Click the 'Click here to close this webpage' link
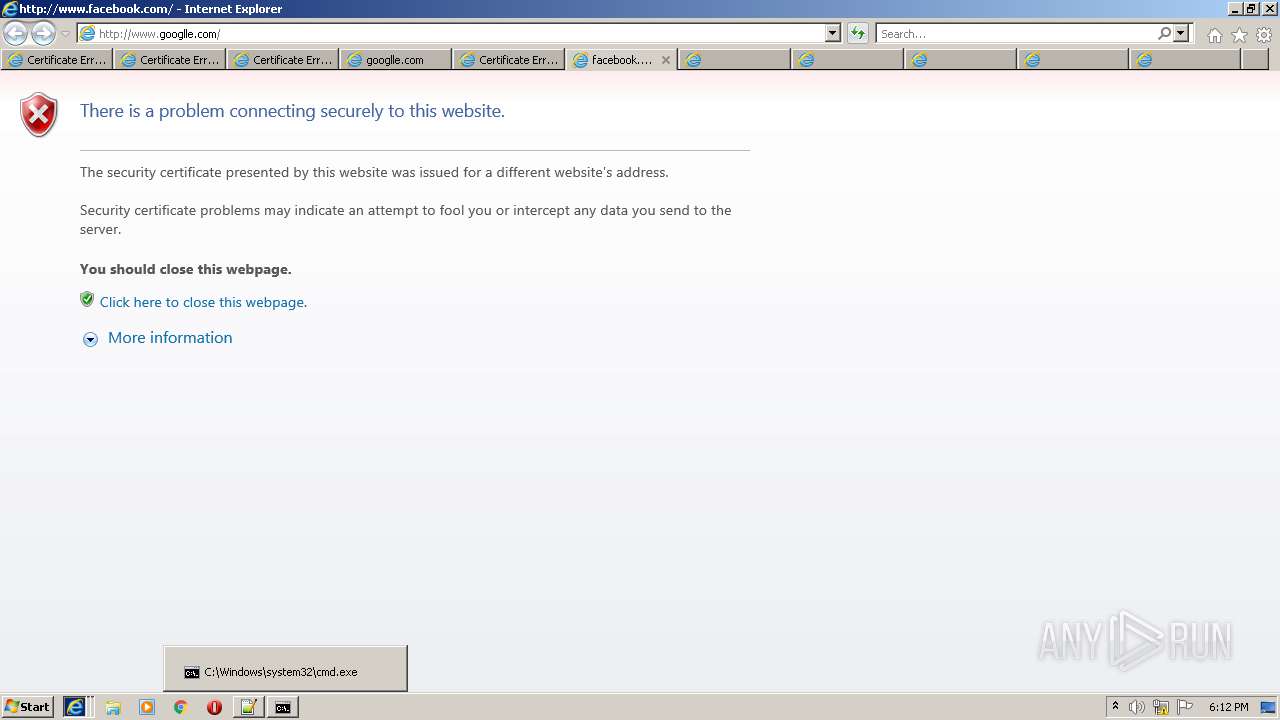Screen dimensions: 1280x720 tap(203, 302)
